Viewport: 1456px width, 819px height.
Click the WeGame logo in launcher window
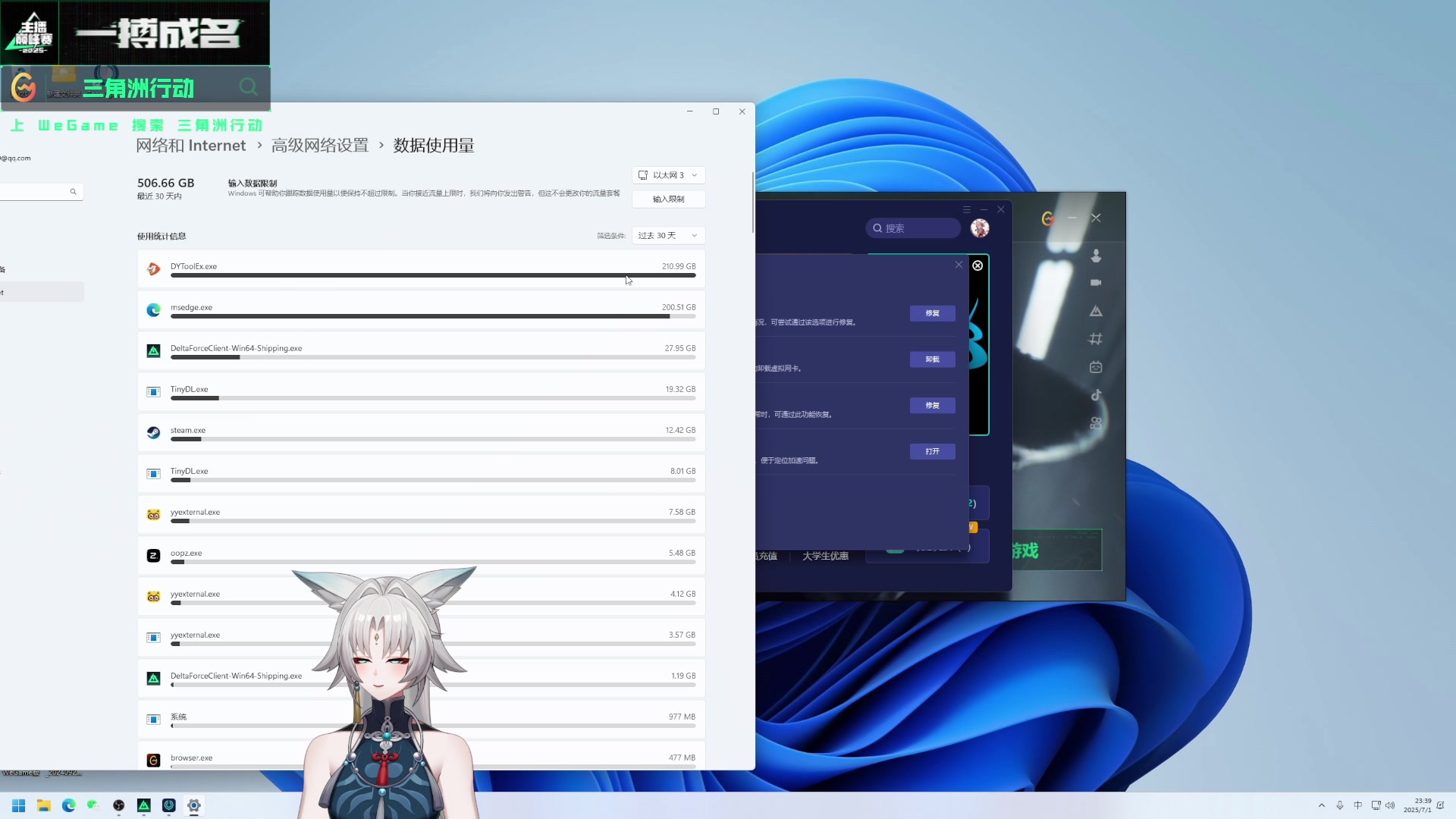click(x=1048, y=218)
